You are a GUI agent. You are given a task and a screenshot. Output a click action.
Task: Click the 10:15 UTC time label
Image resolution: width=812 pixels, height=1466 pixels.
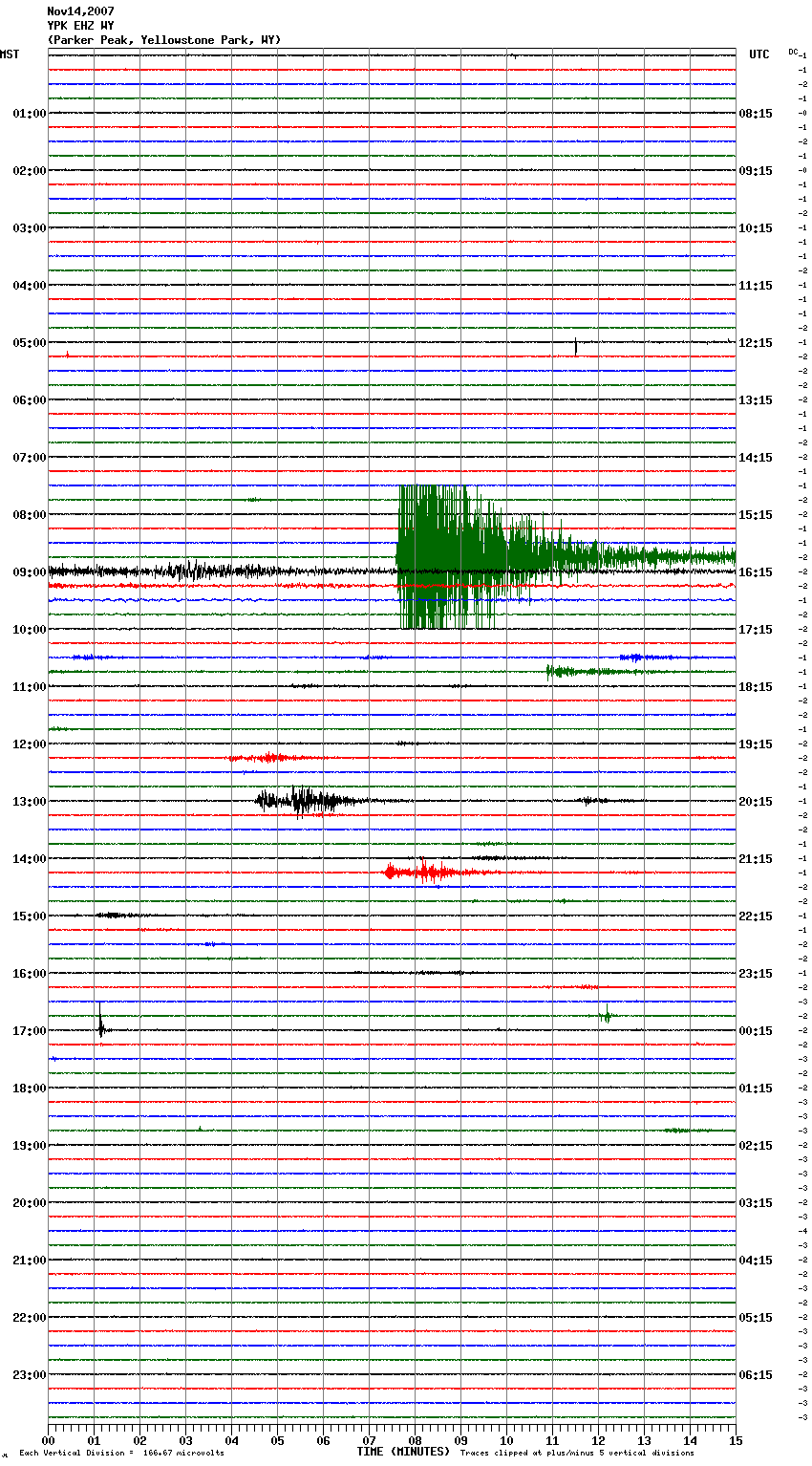[x=756, y=228]
